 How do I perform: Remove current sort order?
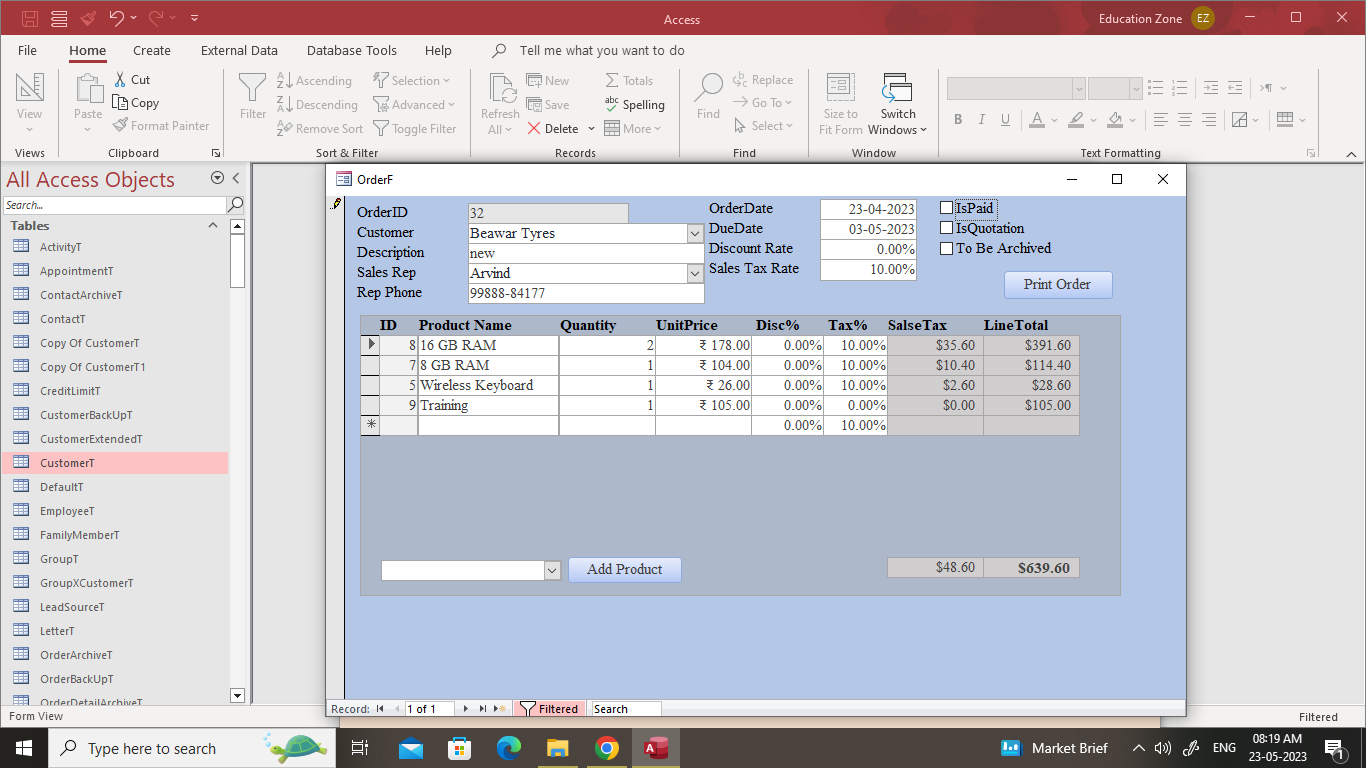coord(319,128)
